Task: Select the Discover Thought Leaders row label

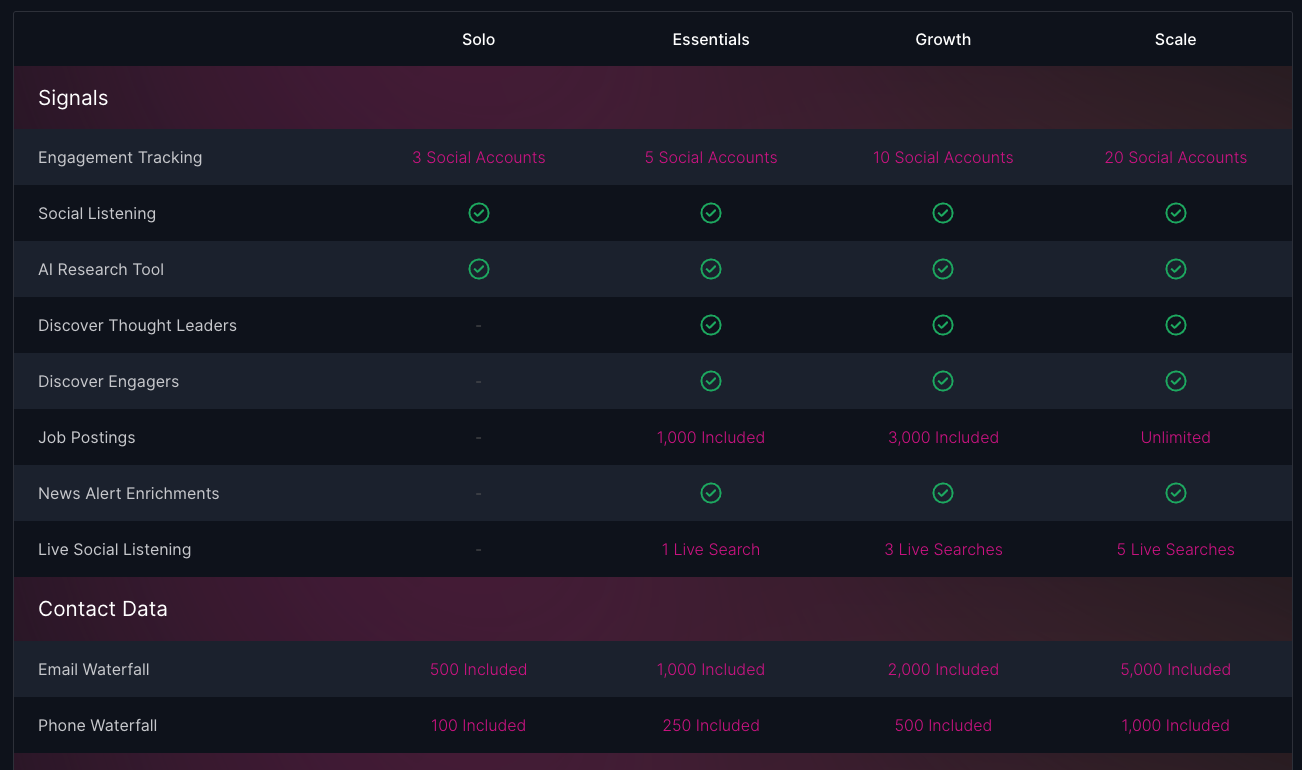Action: (x=137, y=325)
